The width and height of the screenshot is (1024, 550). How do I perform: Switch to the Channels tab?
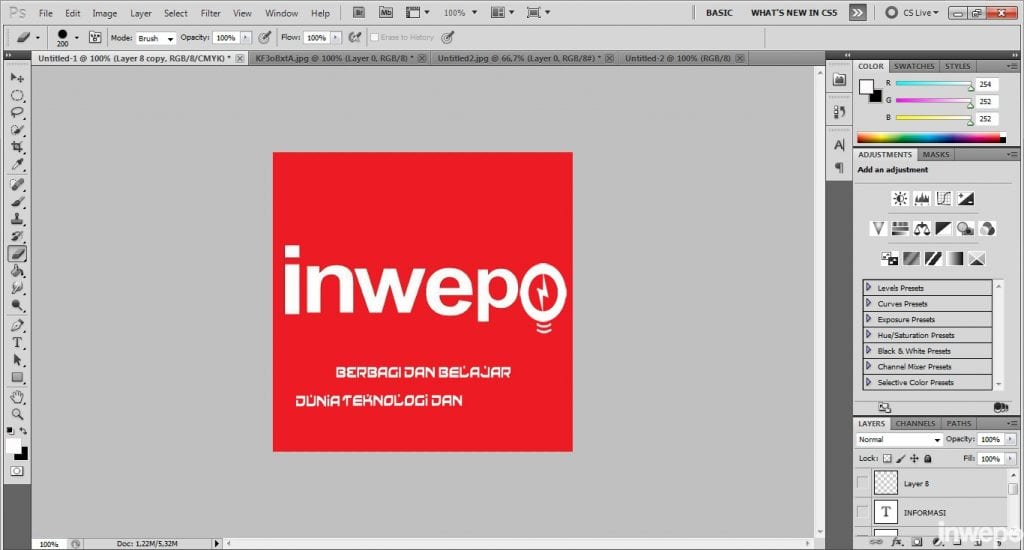coord(914,424)
